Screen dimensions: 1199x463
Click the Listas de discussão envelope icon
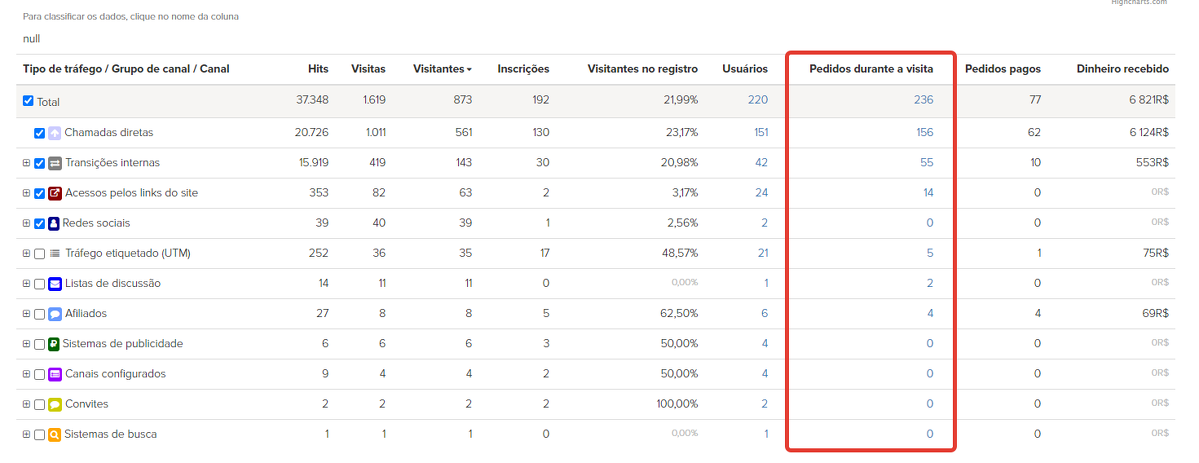55,284
